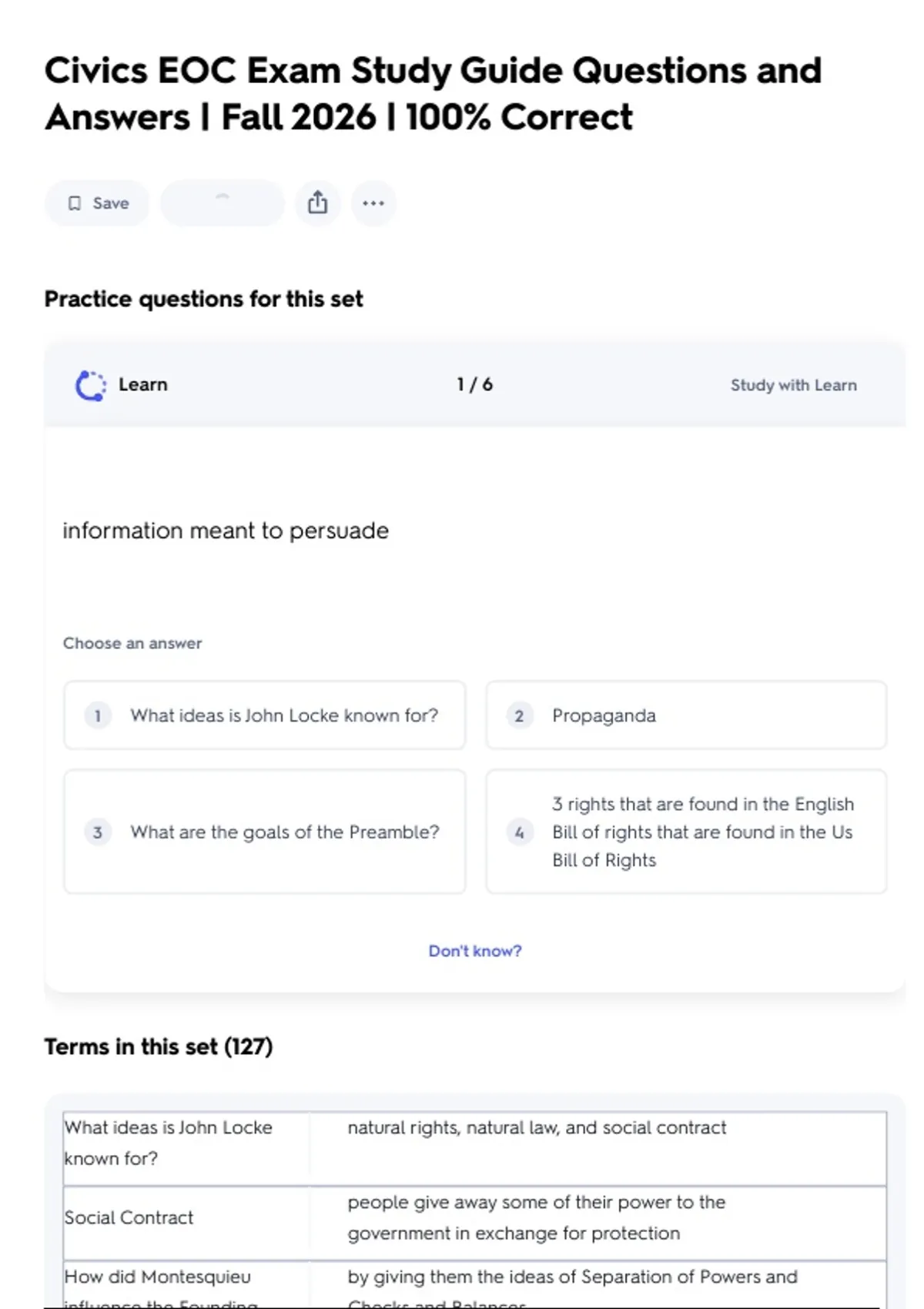Click the loading spinner pill button
Screen dimensions: 924x1309
point(223,203)
